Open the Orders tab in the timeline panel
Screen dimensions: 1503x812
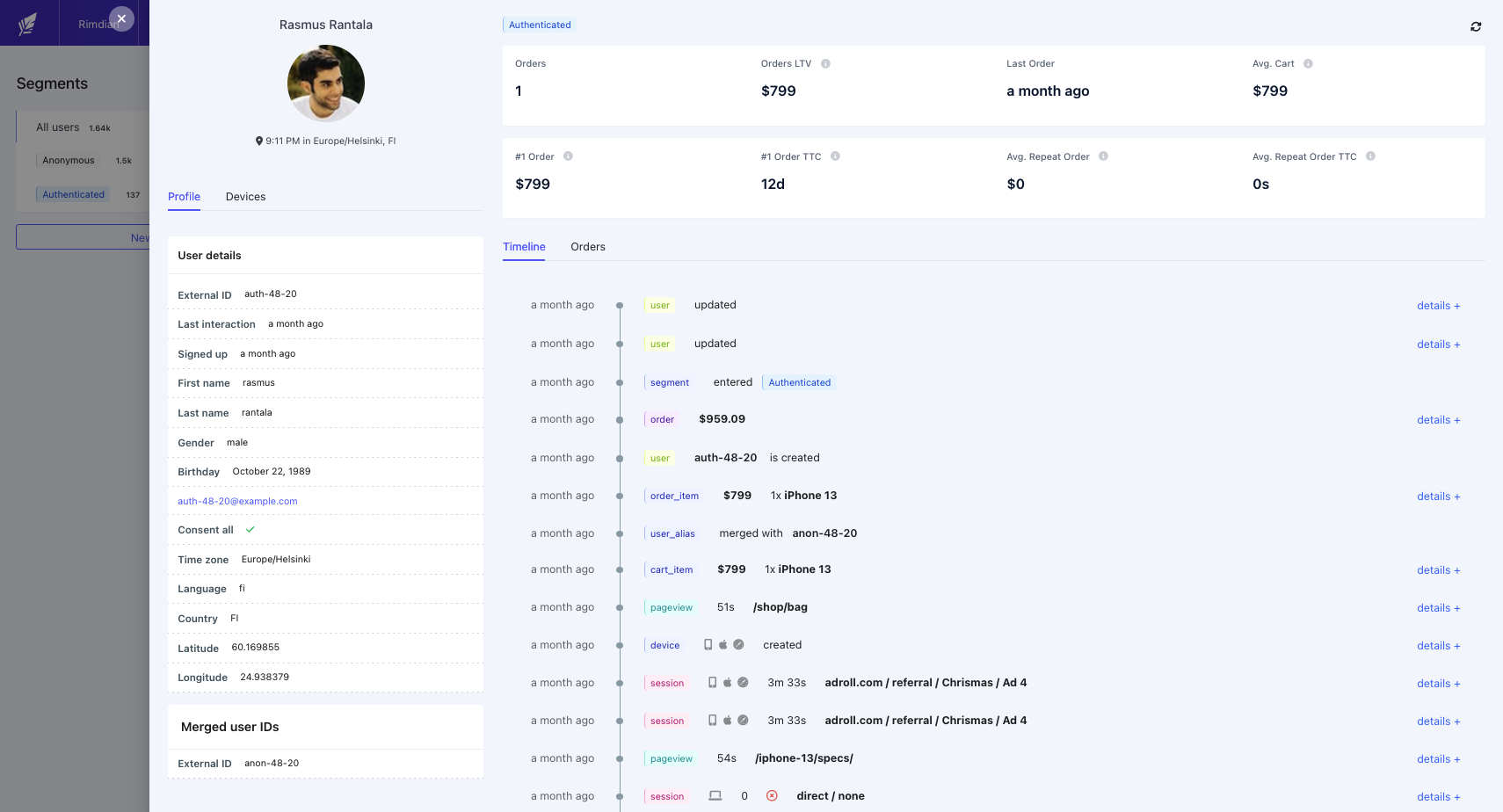[587, 247]
